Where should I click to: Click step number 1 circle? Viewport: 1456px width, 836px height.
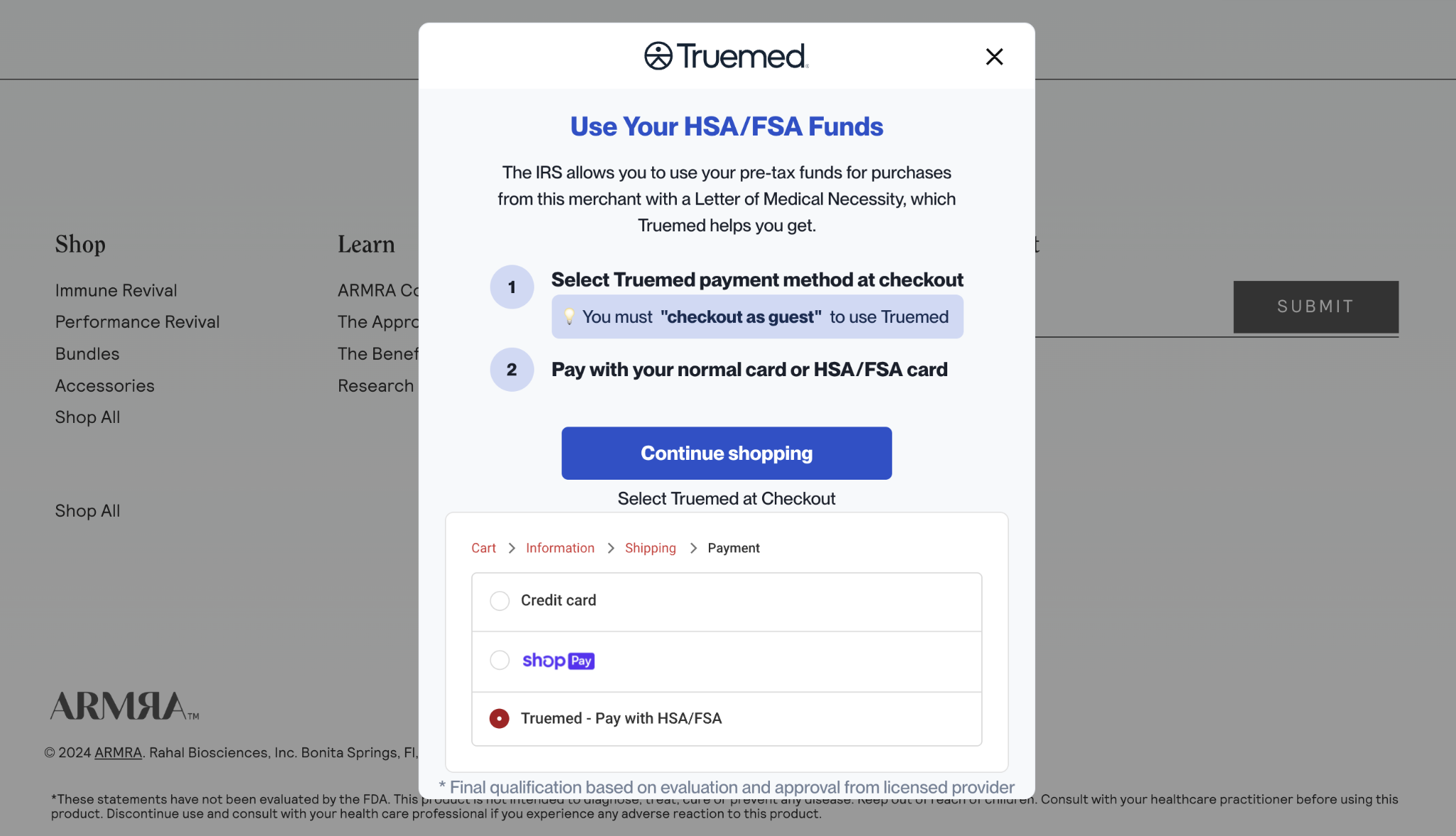click(511, 287)
